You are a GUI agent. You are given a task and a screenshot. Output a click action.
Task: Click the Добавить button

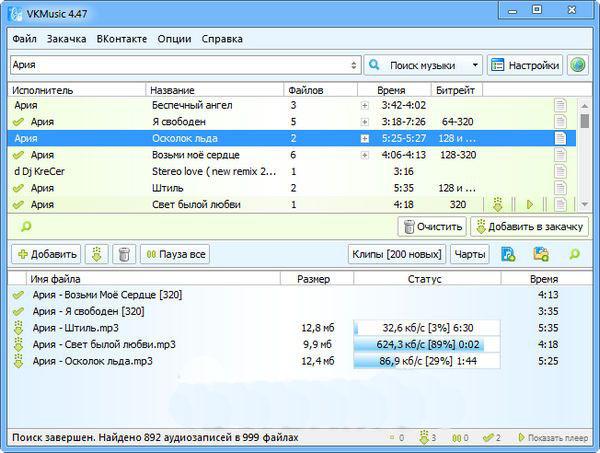[x=46, y=254]
